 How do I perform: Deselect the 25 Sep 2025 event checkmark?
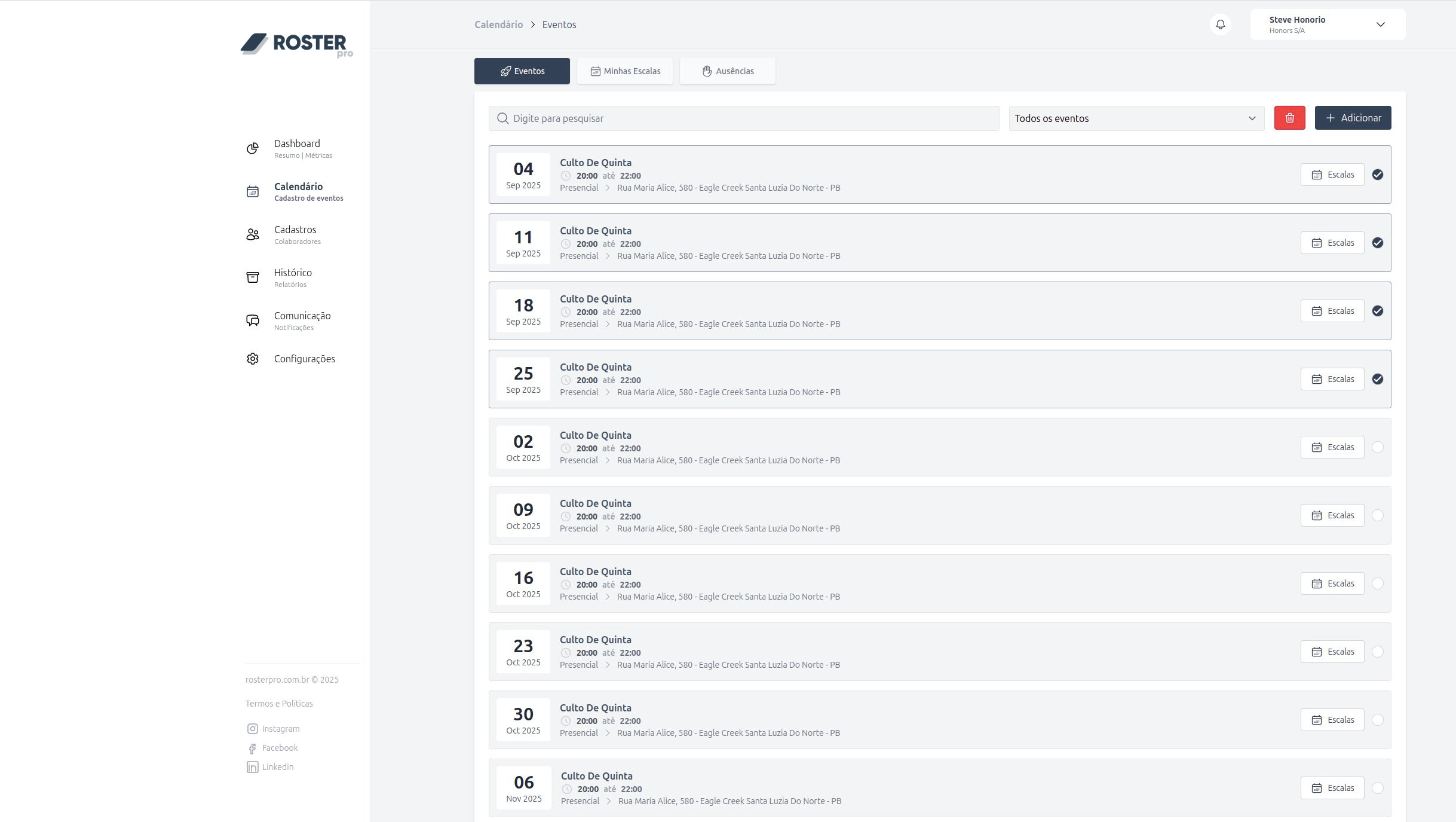pyautogui.click(x=1378, y=379)
